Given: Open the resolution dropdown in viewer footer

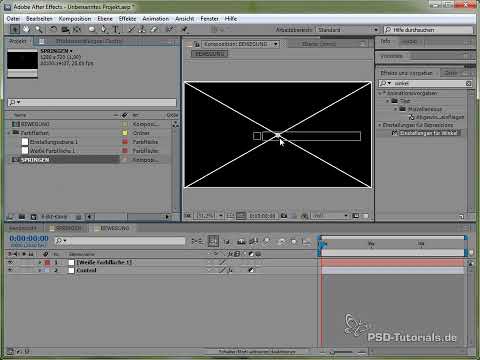Looking at the screenshot, I should tap(330, 216).
